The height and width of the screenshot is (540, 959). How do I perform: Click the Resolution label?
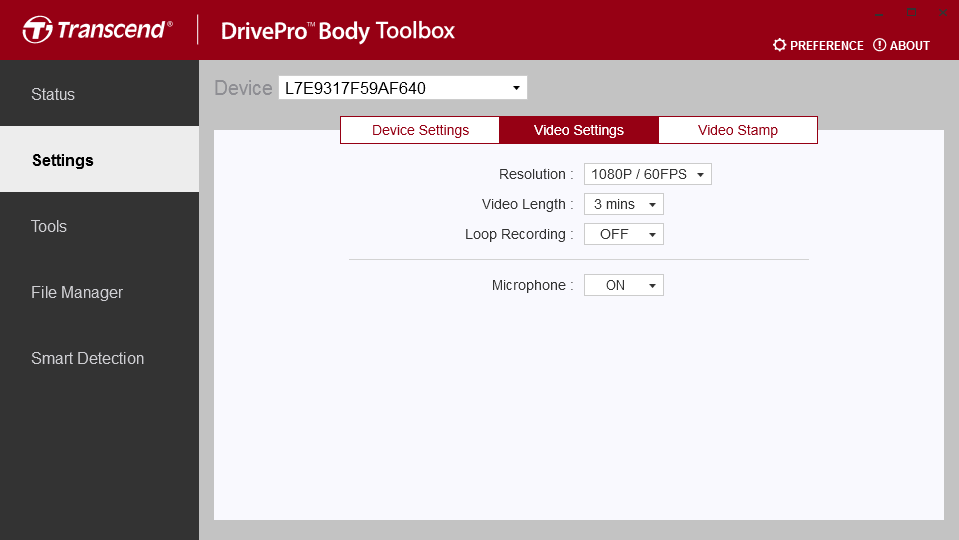(x=536, y=174)
